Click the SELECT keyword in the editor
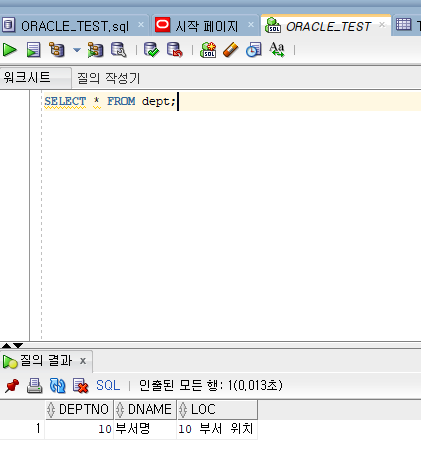The image size is (421, 474). pyautogui.click(x=65, y=101)
